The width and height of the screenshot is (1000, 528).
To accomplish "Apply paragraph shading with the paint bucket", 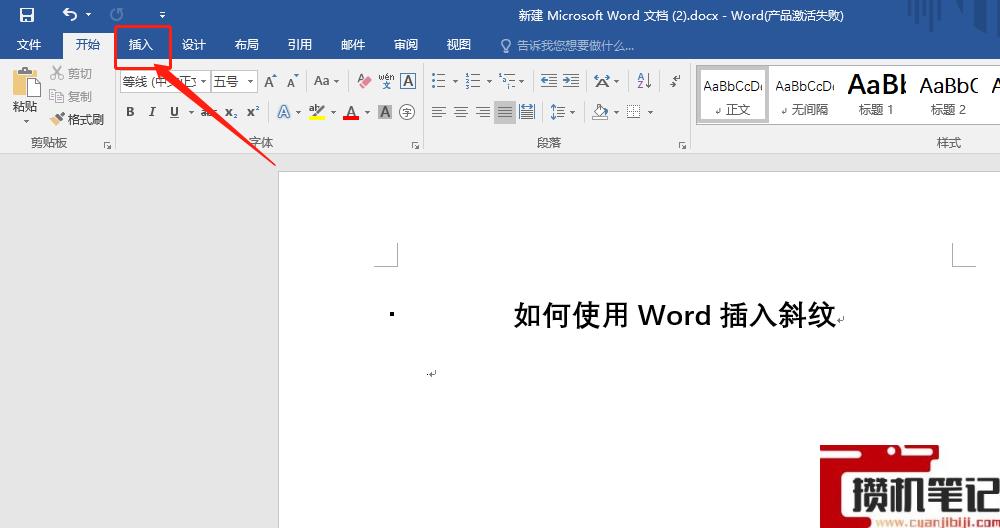I will pos(600,112).
